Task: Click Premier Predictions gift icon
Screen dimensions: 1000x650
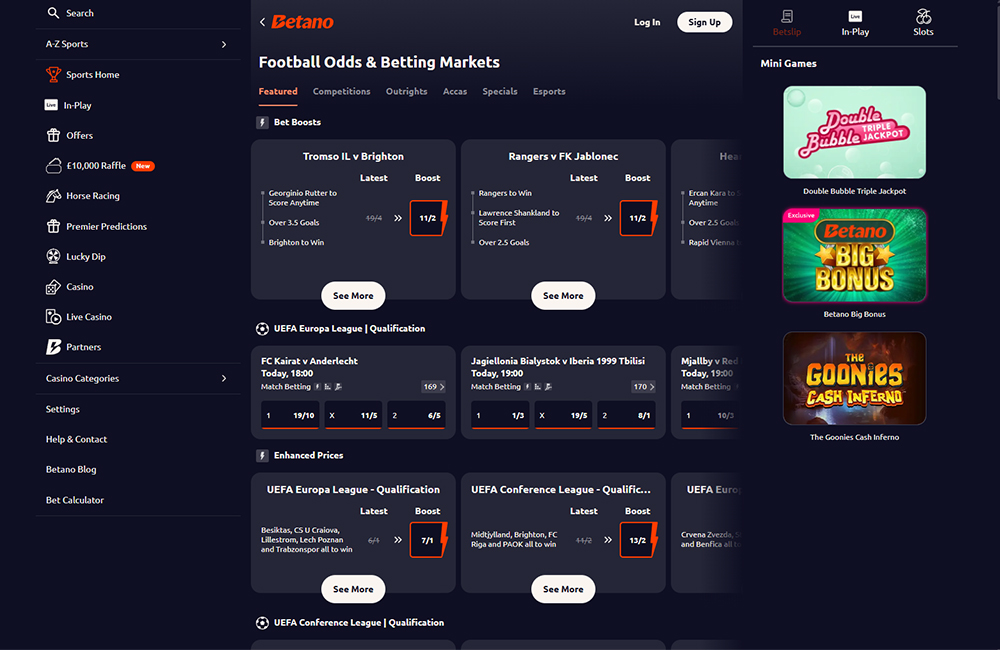Action: click(54, 226)
